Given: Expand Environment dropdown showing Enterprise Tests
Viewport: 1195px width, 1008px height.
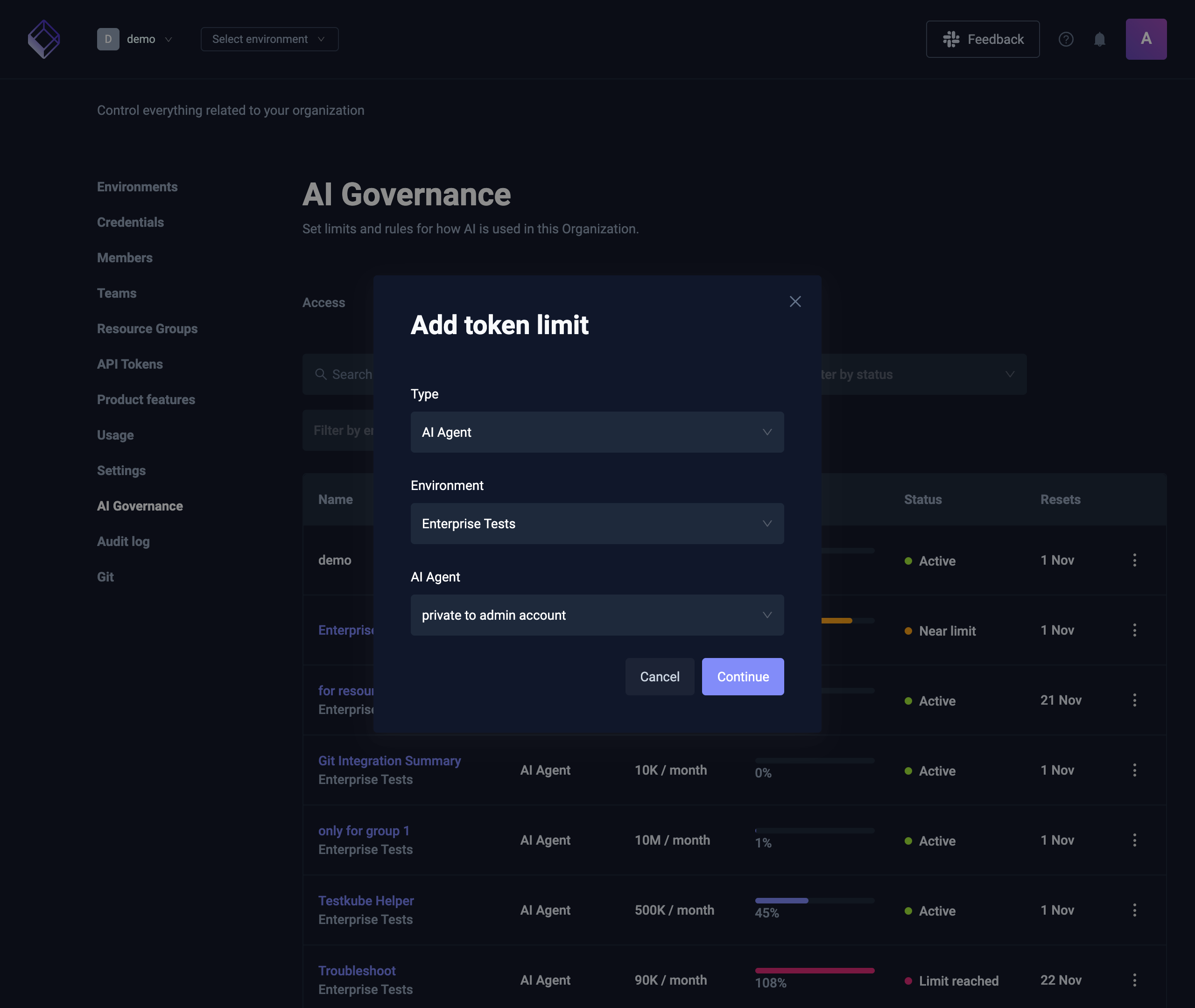Looking at the screenshot, I should [x=597, y=524].
